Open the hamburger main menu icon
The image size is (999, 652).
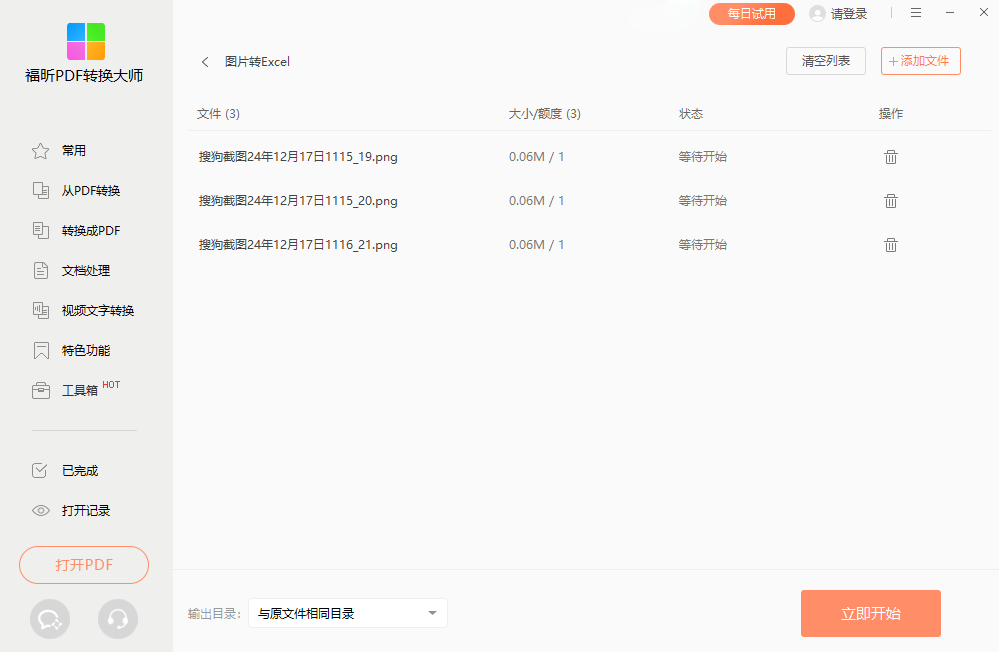pos(915,13)
